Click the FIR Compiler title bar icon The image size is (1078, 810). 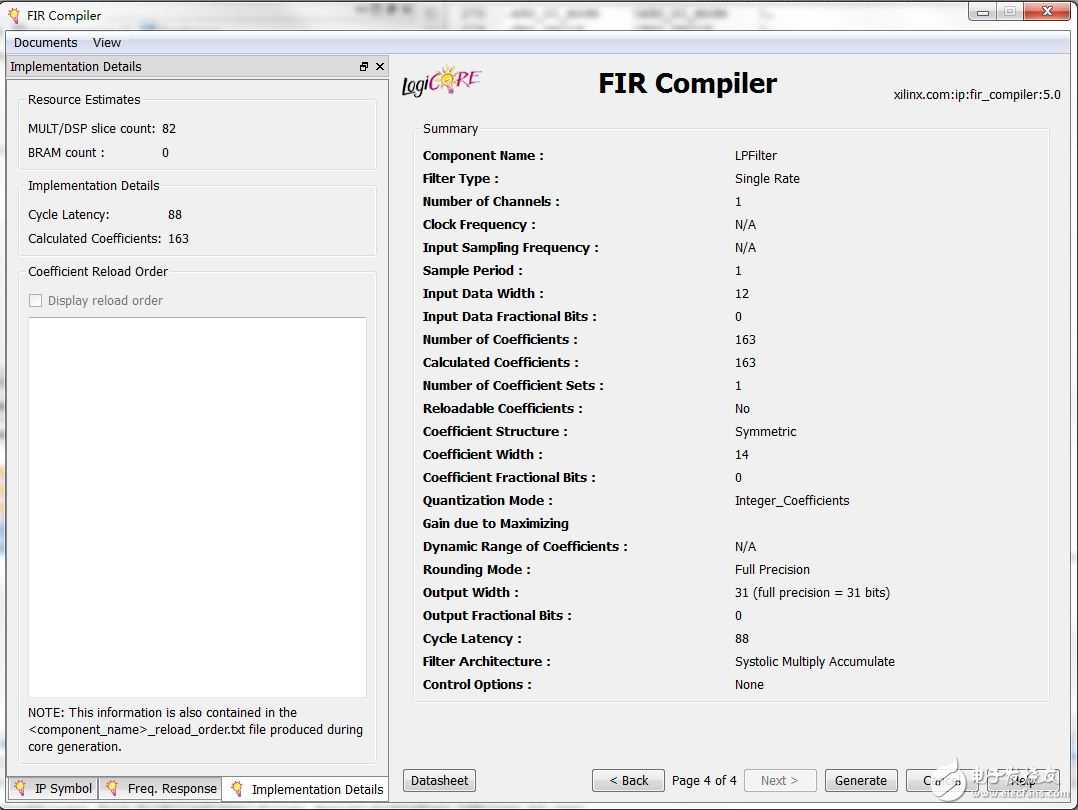coord(14,15)
